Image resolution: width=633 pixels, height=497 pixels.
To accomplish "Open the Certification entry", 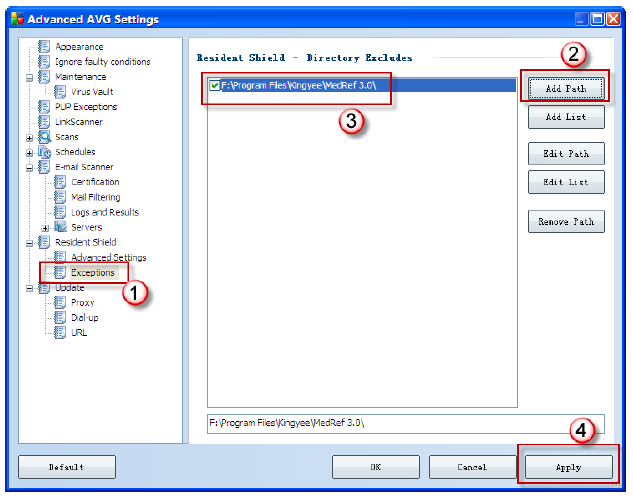I will (95, 182).
